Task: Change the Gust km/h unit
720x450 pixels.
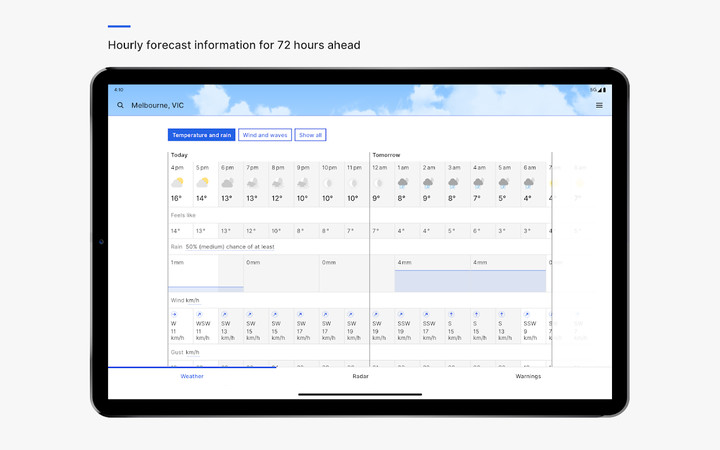Action: tap(192, 352)
